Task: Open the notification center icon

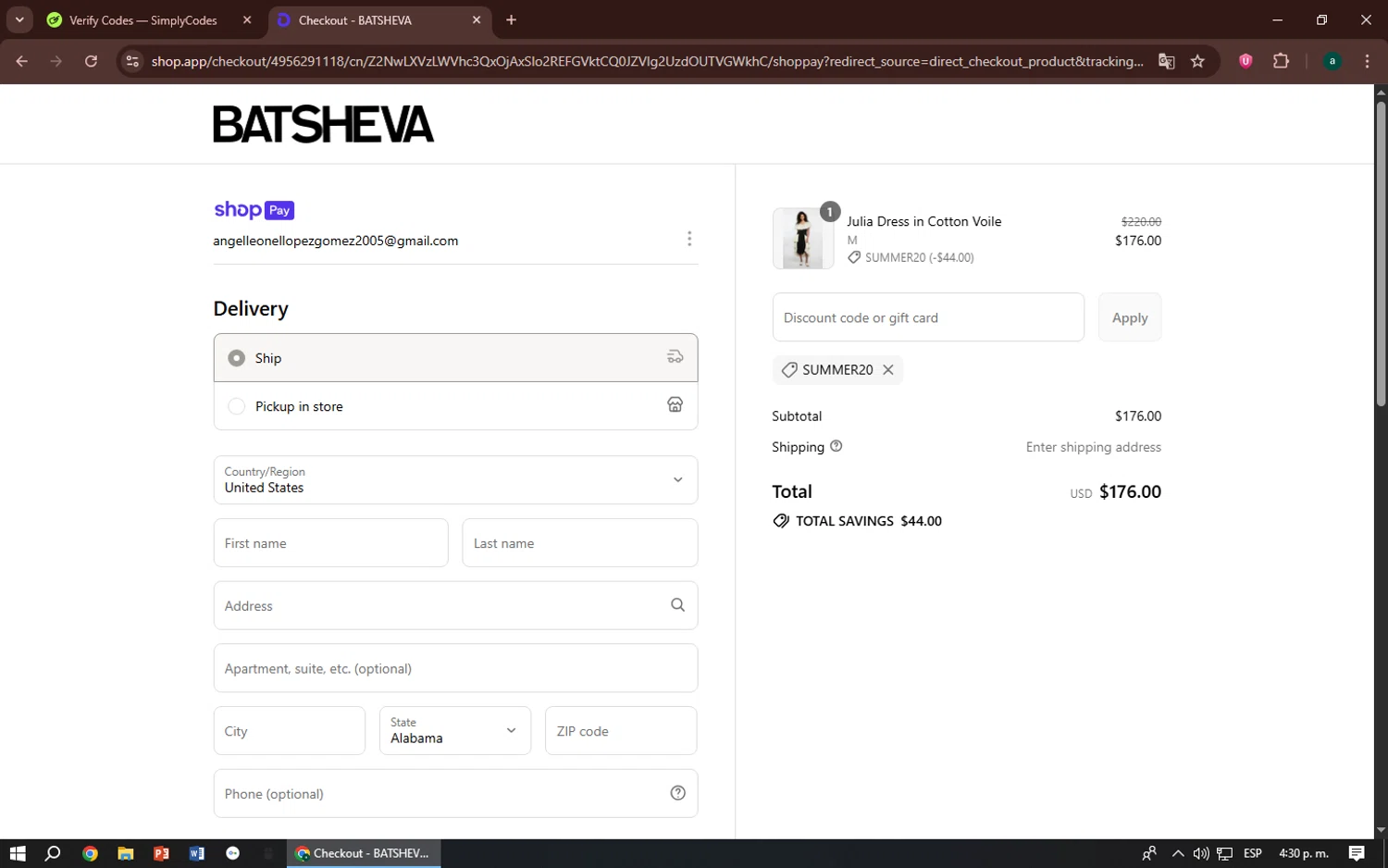Action: click(x=1357, y=853)
